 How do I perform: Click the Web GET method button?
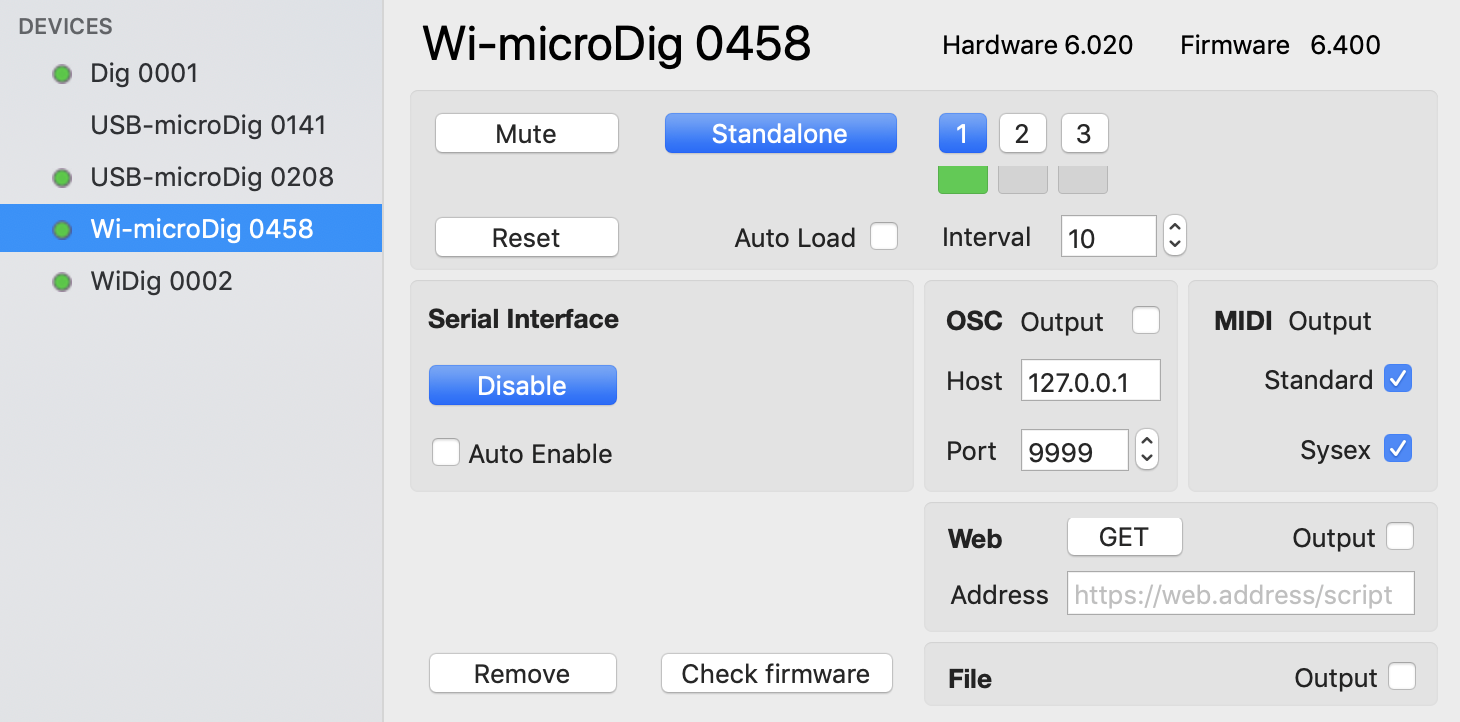pos(1125,537)
